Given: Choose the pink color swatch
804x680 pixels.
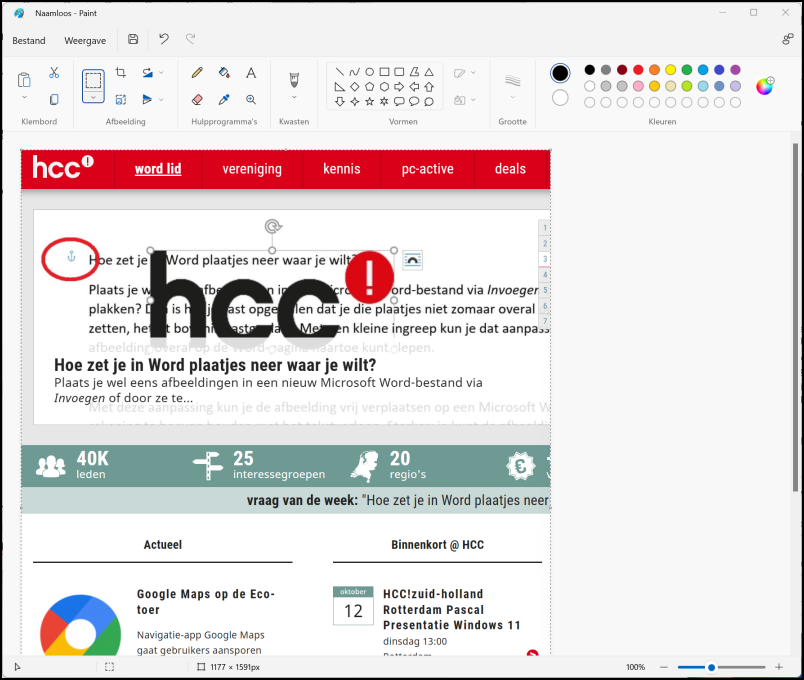Looking at the screenshot, I should [x=638, y=86].
